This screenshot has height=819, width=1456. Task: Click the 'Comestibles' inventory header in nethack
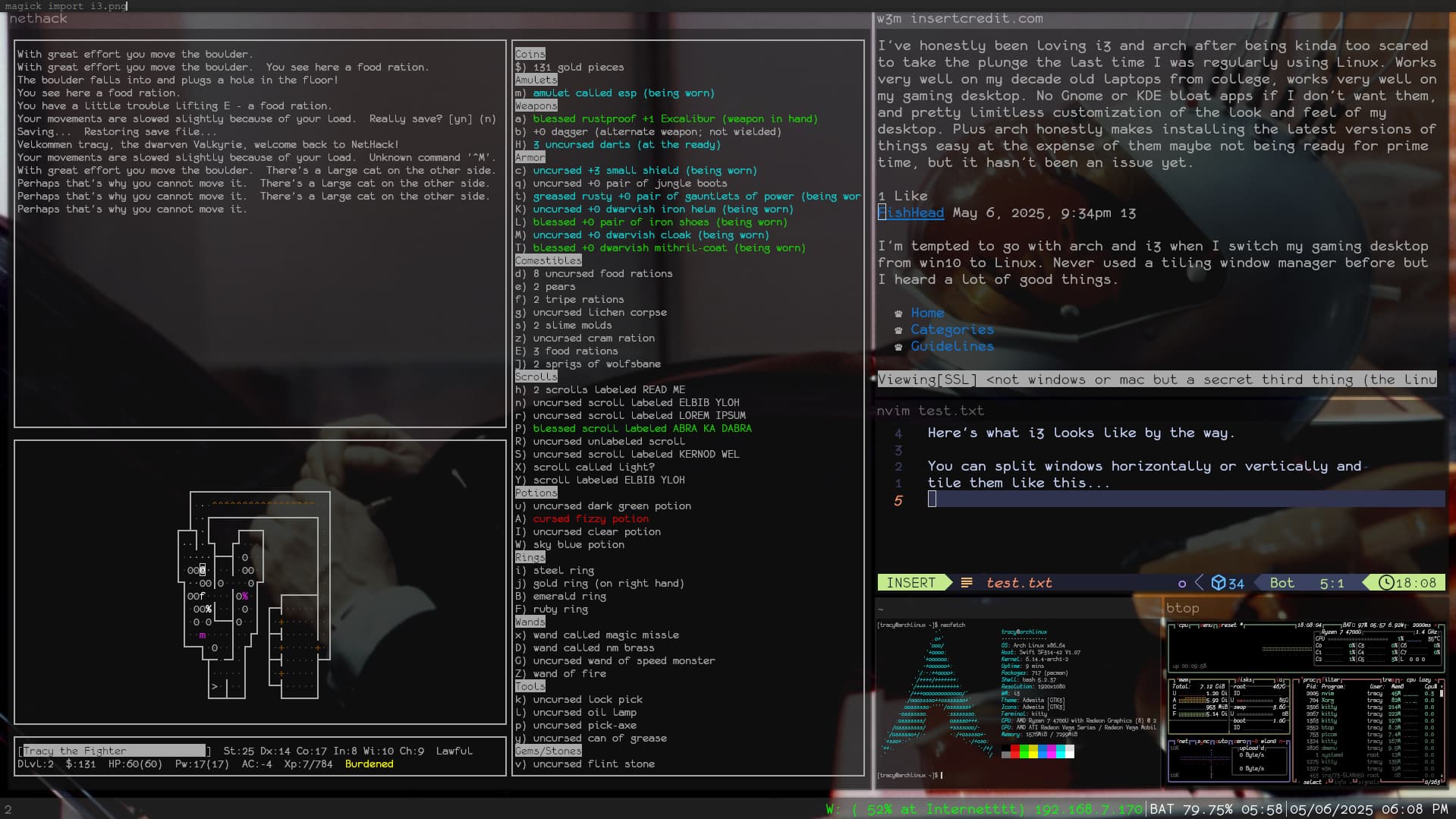coord(548,260)
